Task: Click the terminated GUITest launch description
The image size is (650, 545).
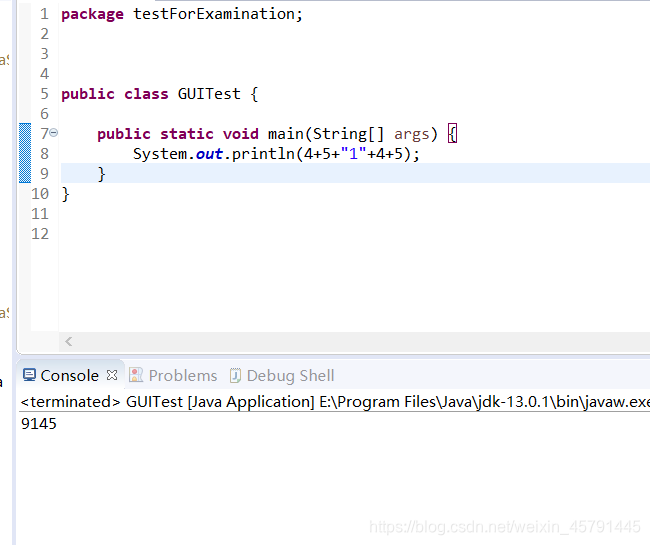Action: coord(335,402)
